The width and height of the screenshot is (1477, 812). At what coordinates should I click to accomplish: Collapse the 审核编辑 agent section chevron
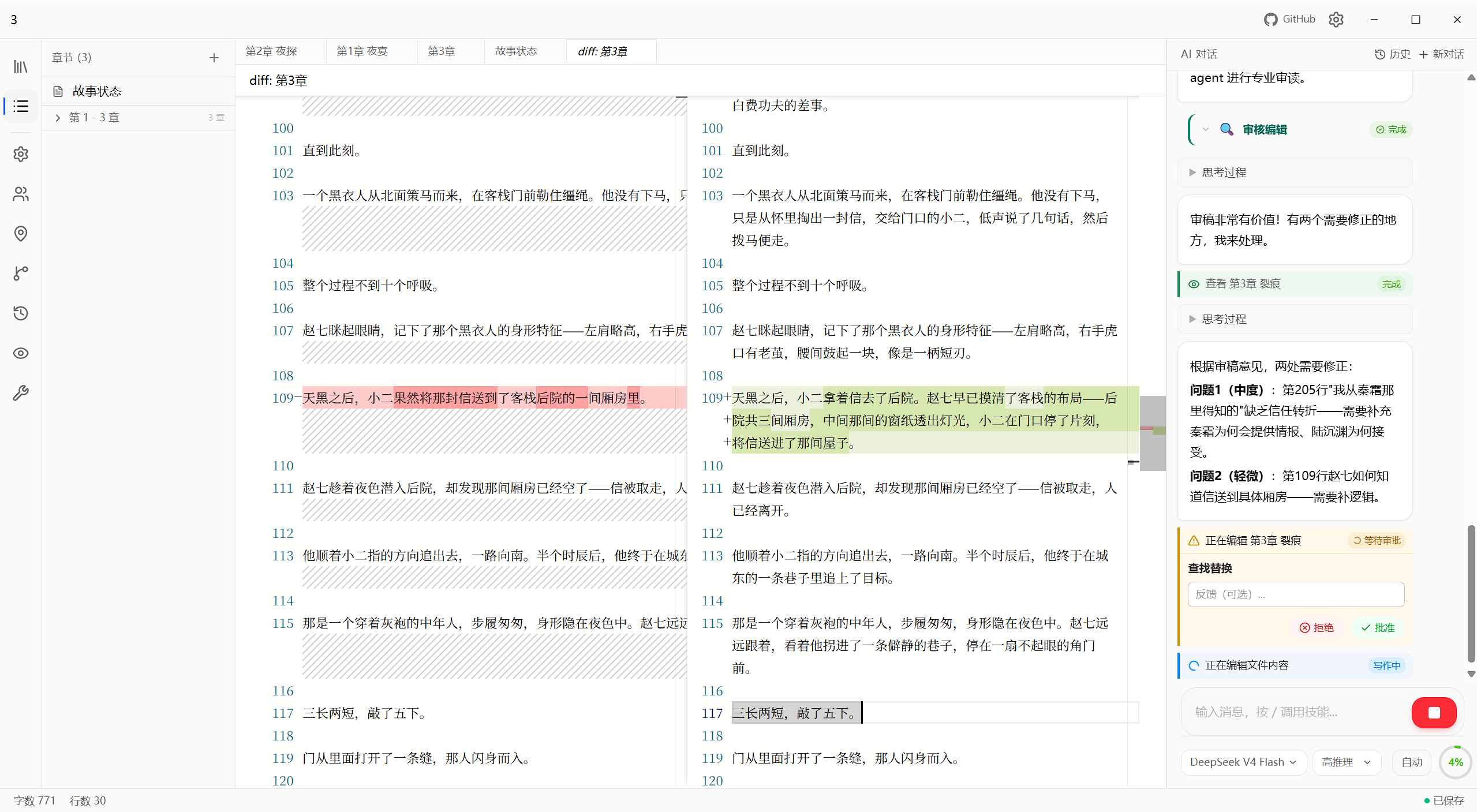tap(1206, 129)
